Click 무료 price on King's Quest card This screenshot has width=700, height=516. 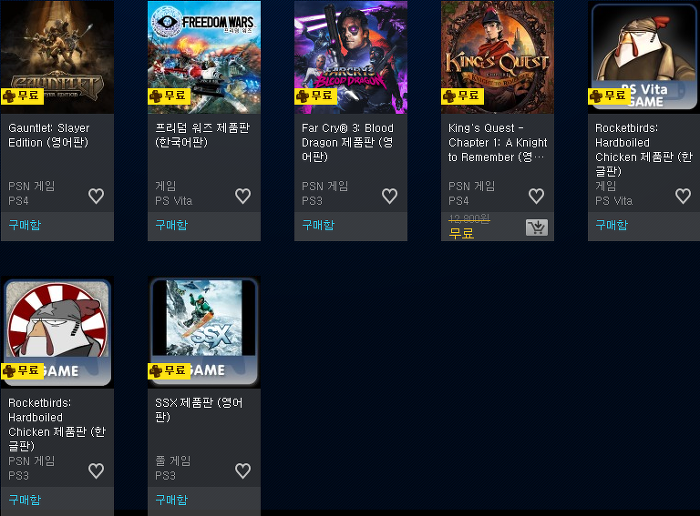coord(461,233)
